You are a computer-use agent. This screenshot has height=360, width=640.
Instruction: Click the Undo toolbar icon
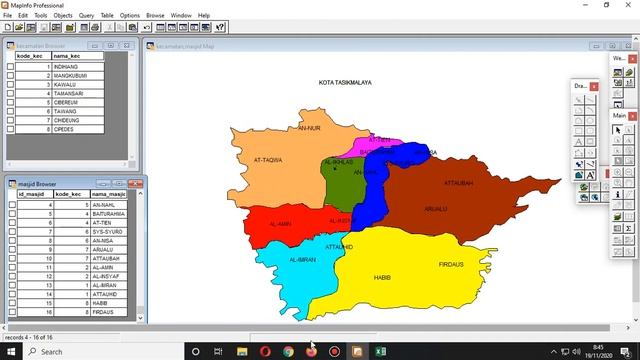pyautogui.click(x=147, y=27)
